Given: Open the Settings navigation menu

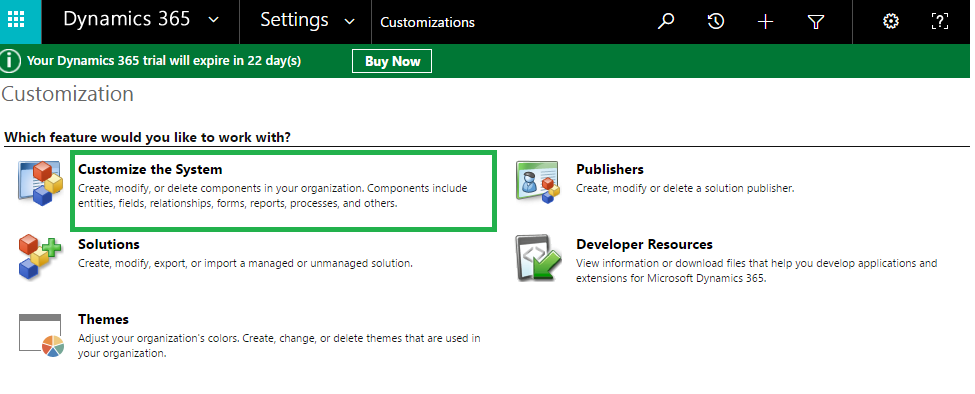Looking at the screenshot, I should pos(294,20).
